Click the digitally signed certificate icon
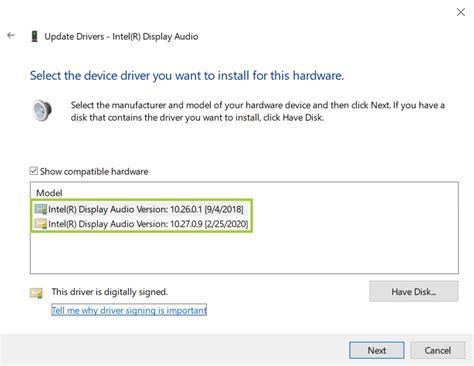 tap(36, 293)
